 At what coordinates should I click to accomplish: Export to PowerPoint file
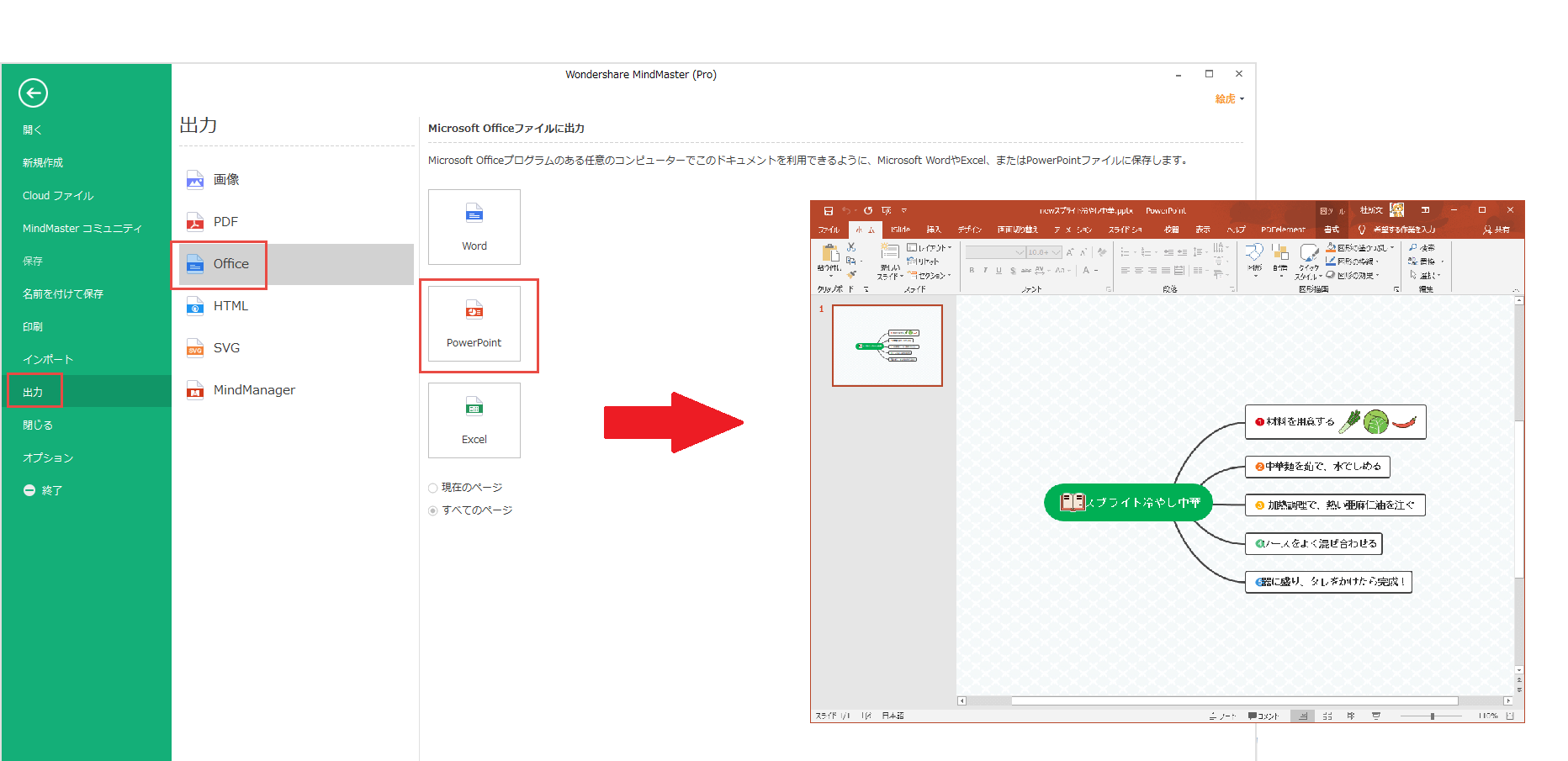474,324
